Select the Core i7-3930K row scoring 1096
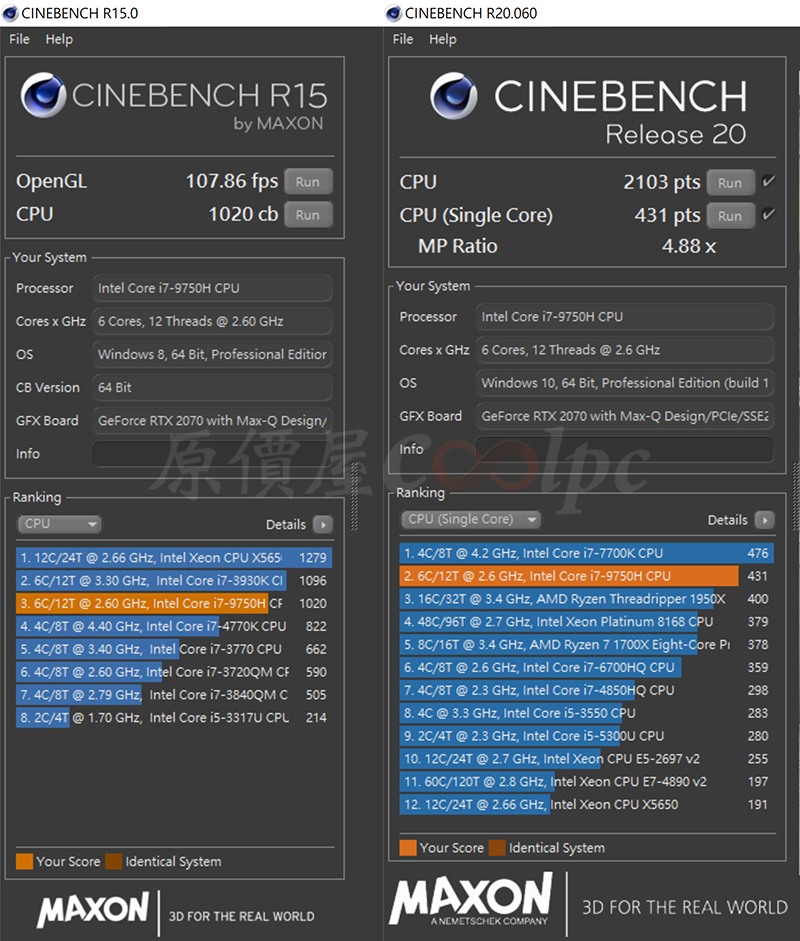The width and height of the screenshot is (800, 941). (x=174, y=580)
